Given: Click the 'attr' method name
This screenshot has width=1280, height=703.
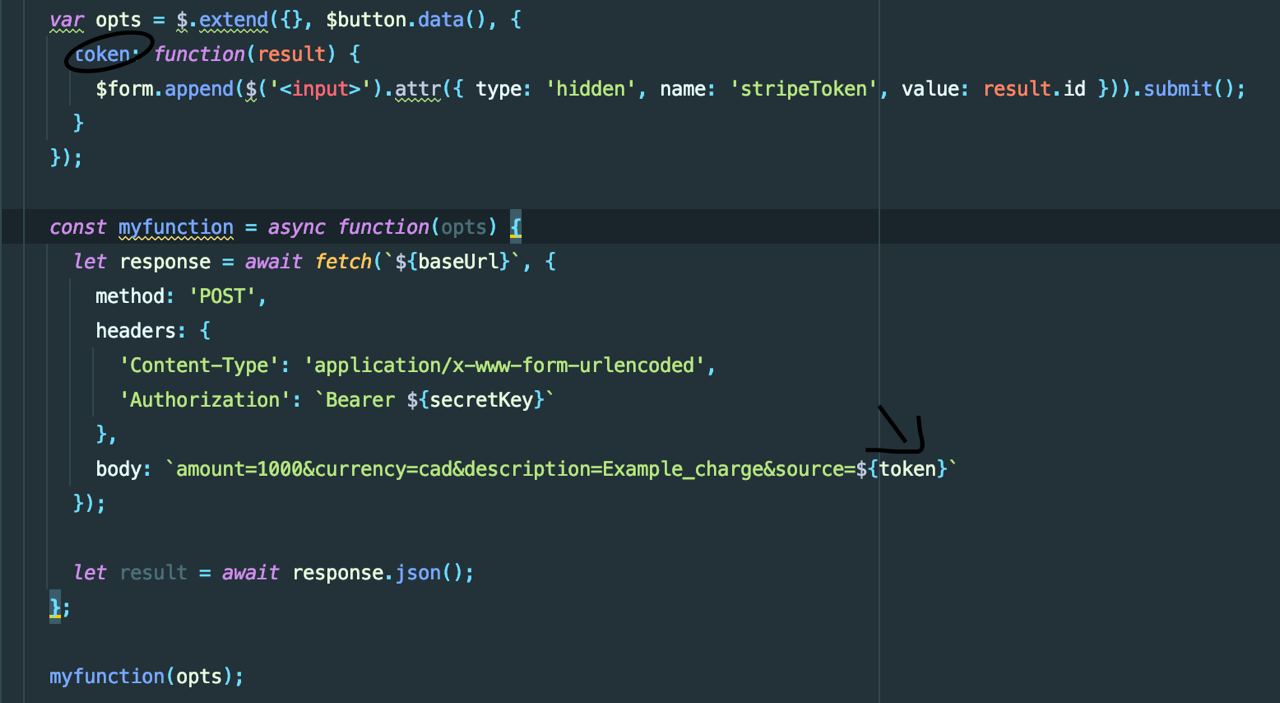Looking at the screenshot, I should coord(418,88).
